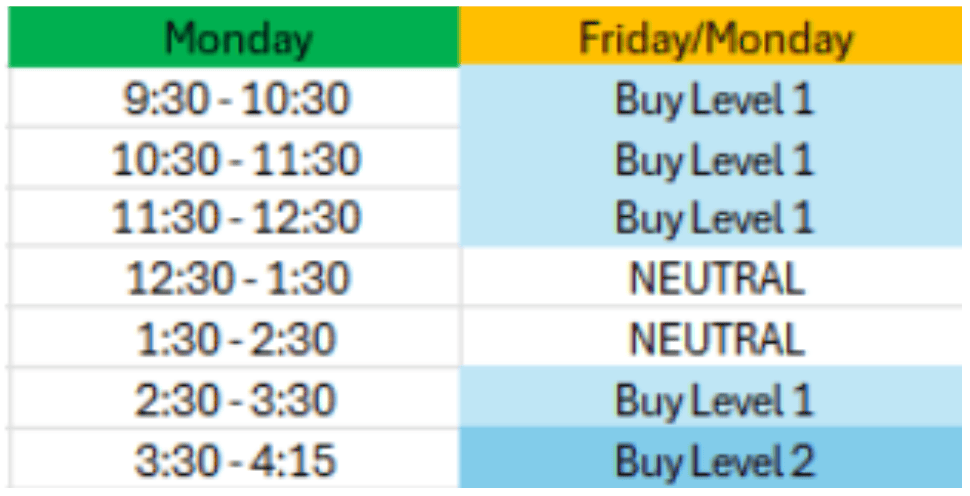This screenshot has width=970, height=496.
Task: Pick the darkest blue shaded cell
Action: [711, 458]
